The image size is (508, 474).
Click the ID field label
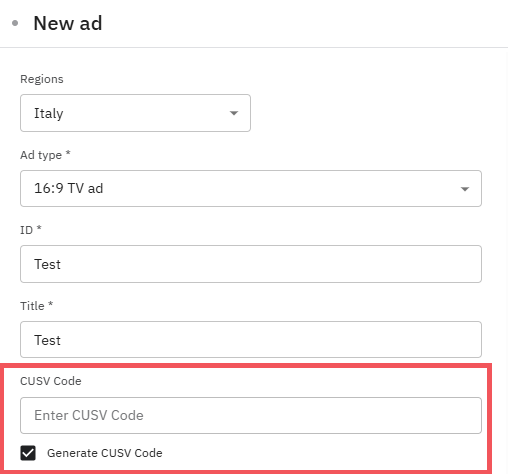point(26,230)
